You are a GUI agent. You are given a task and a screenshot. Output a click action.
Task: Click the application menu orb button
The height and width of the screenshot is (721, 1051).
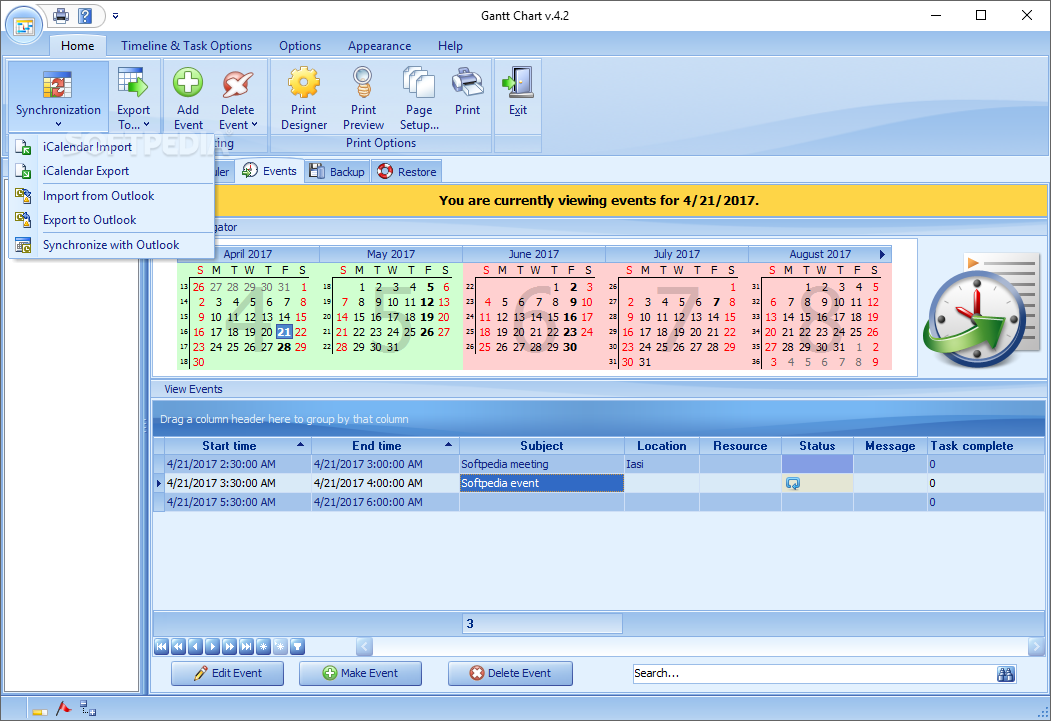tap(25, 25)
